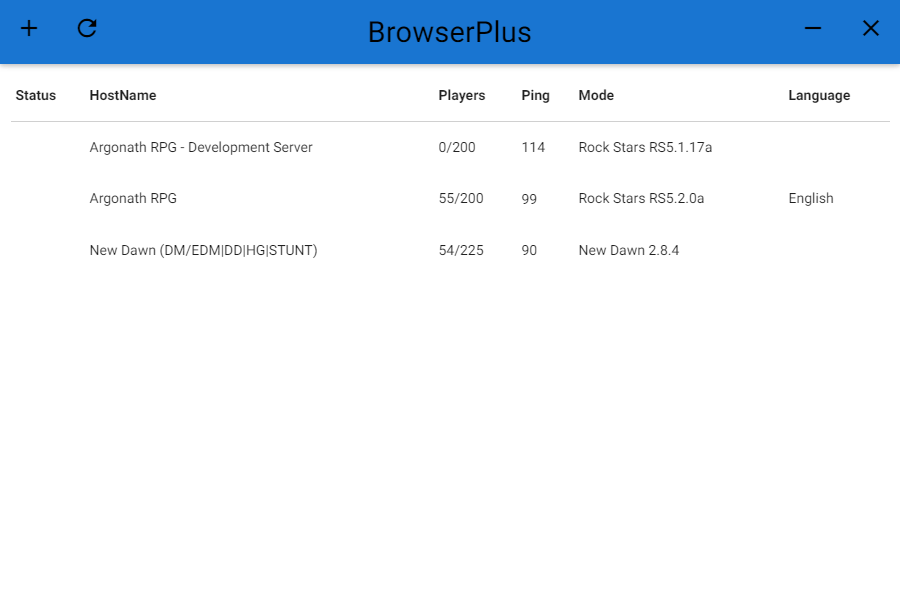Click the plus icon to add server
900x600 pixels.
click(29, 28)
